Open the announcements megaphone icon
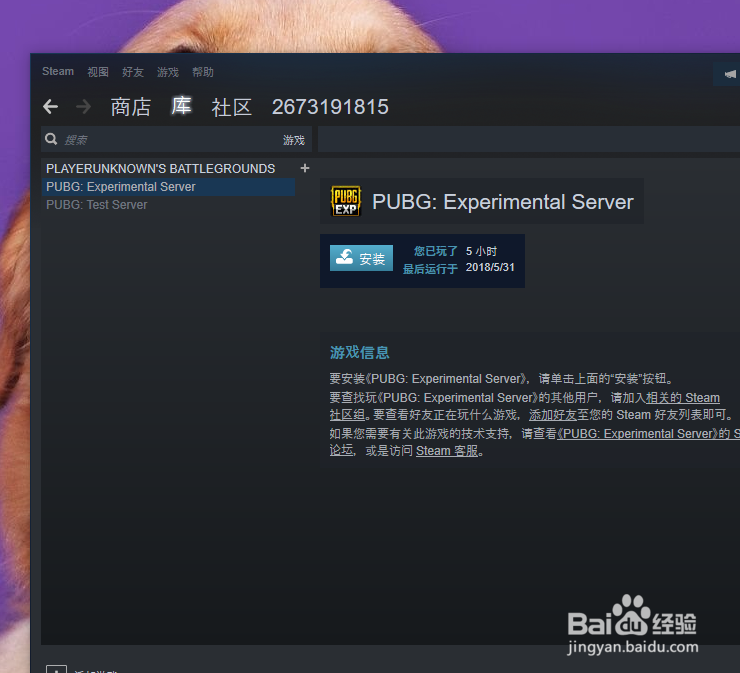The width and height of the screenshot is (740, 673). 730,74
